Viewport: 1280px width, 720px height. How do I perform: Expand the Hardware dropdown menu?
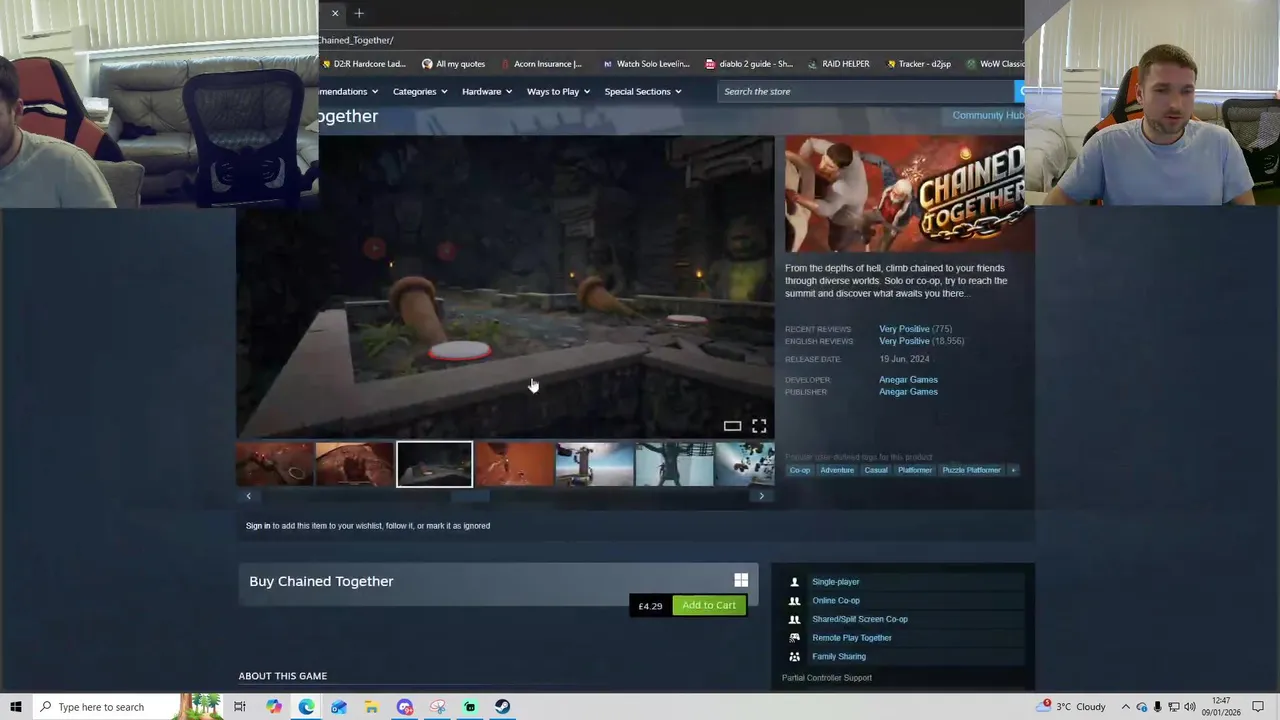coord(487,92)
